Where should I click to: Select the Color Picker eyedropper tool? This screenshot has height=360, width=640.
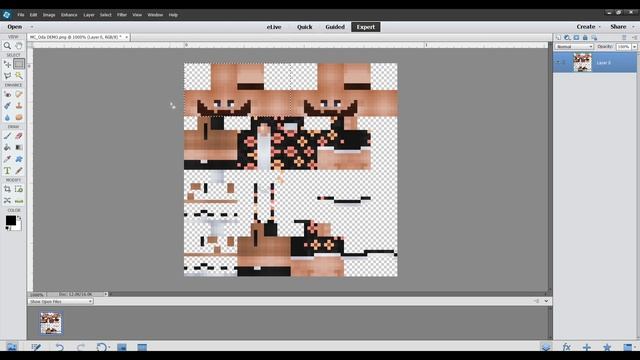coord(7,159)
